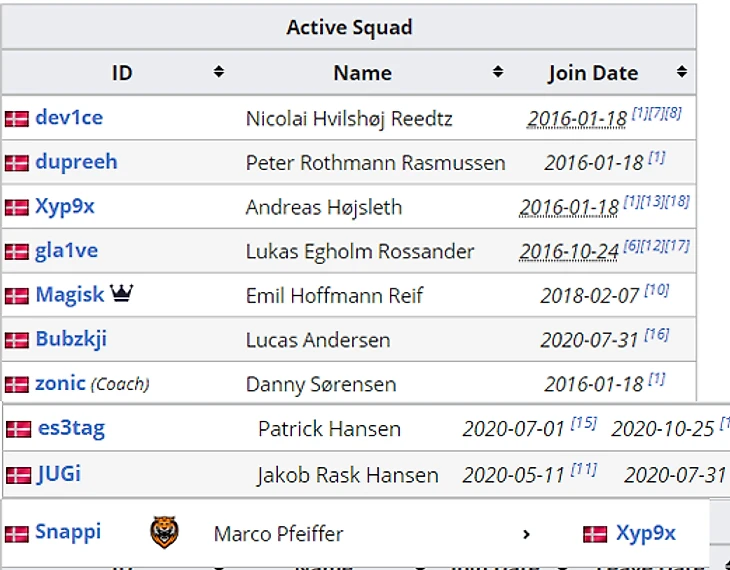Viewport: 730px width, 570px height.
Task: Sort table by ID column arrows
Action: coord(218,72)
